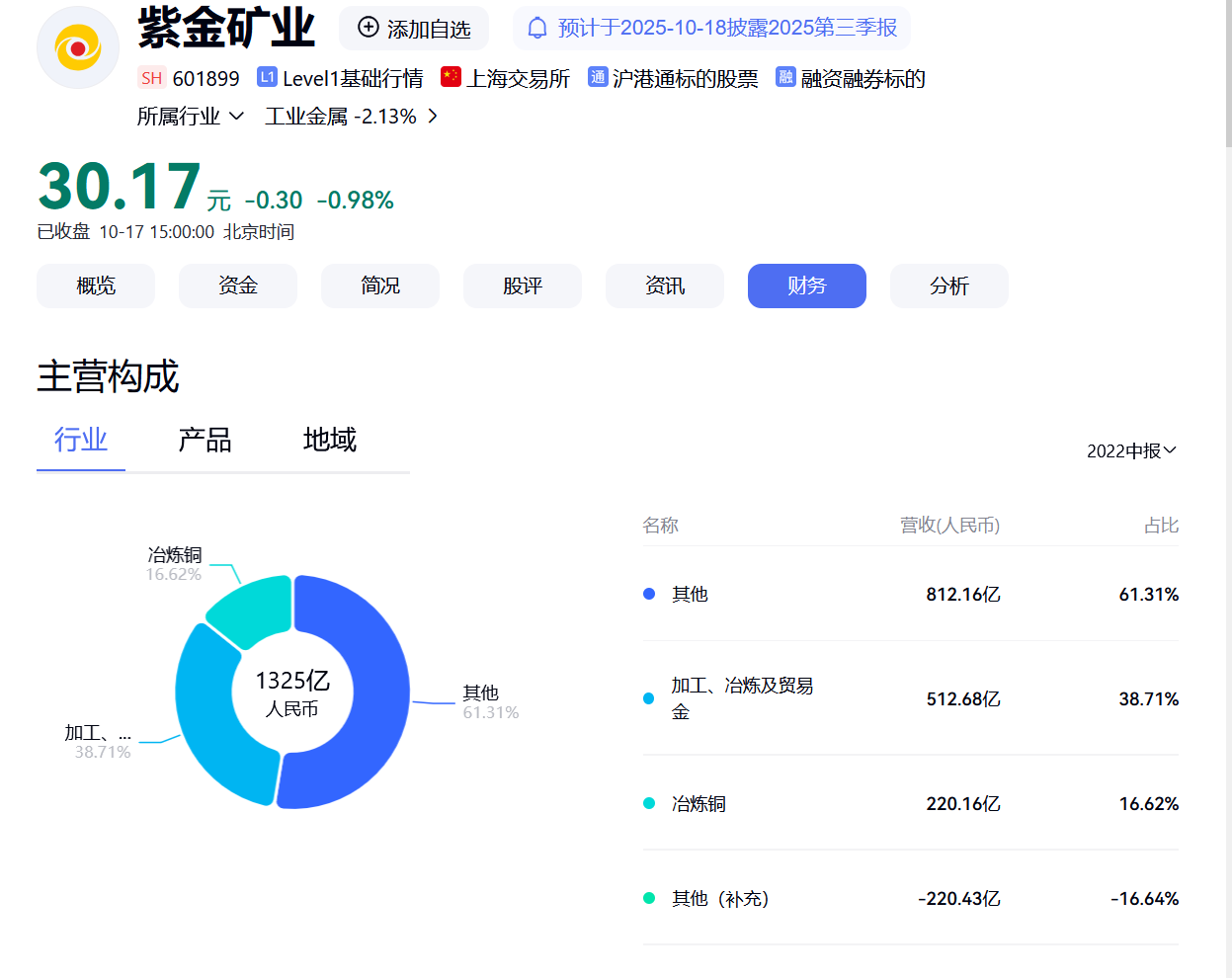Click the 添加自选 button
This screenshot has width=1232, height=978.
(x=413, y=28)
